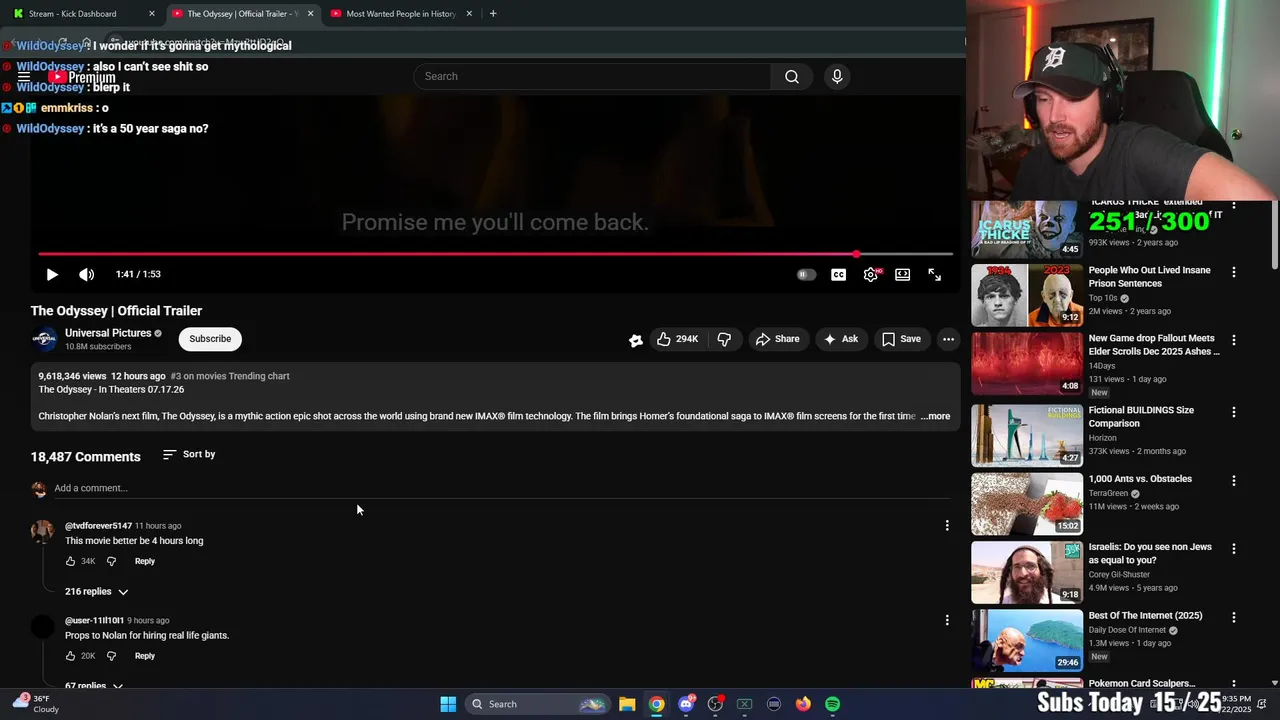Expand description with ...more

point(935,416)
